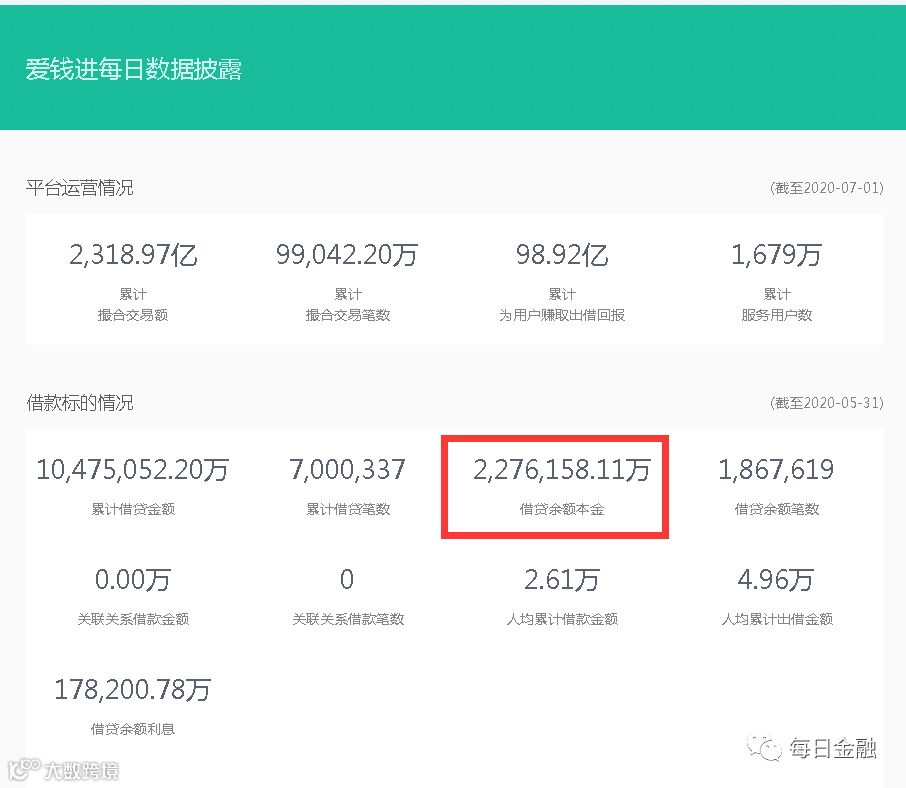
Task: Click the 10,475,052.20万 value
Action: tap(133, 470)
